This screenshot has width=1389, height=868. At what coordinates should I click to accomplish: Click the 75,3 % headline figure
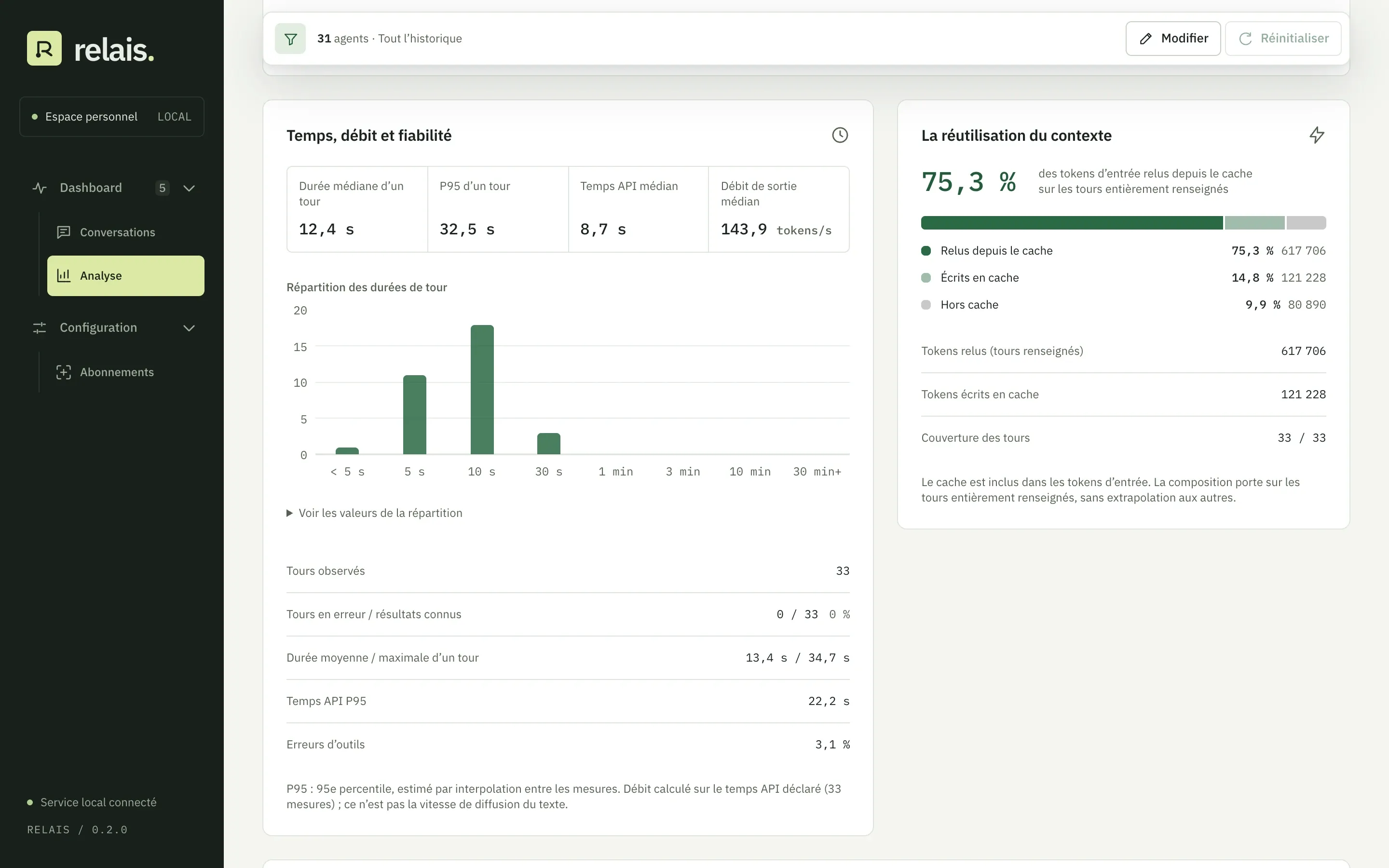coord(969,182)
